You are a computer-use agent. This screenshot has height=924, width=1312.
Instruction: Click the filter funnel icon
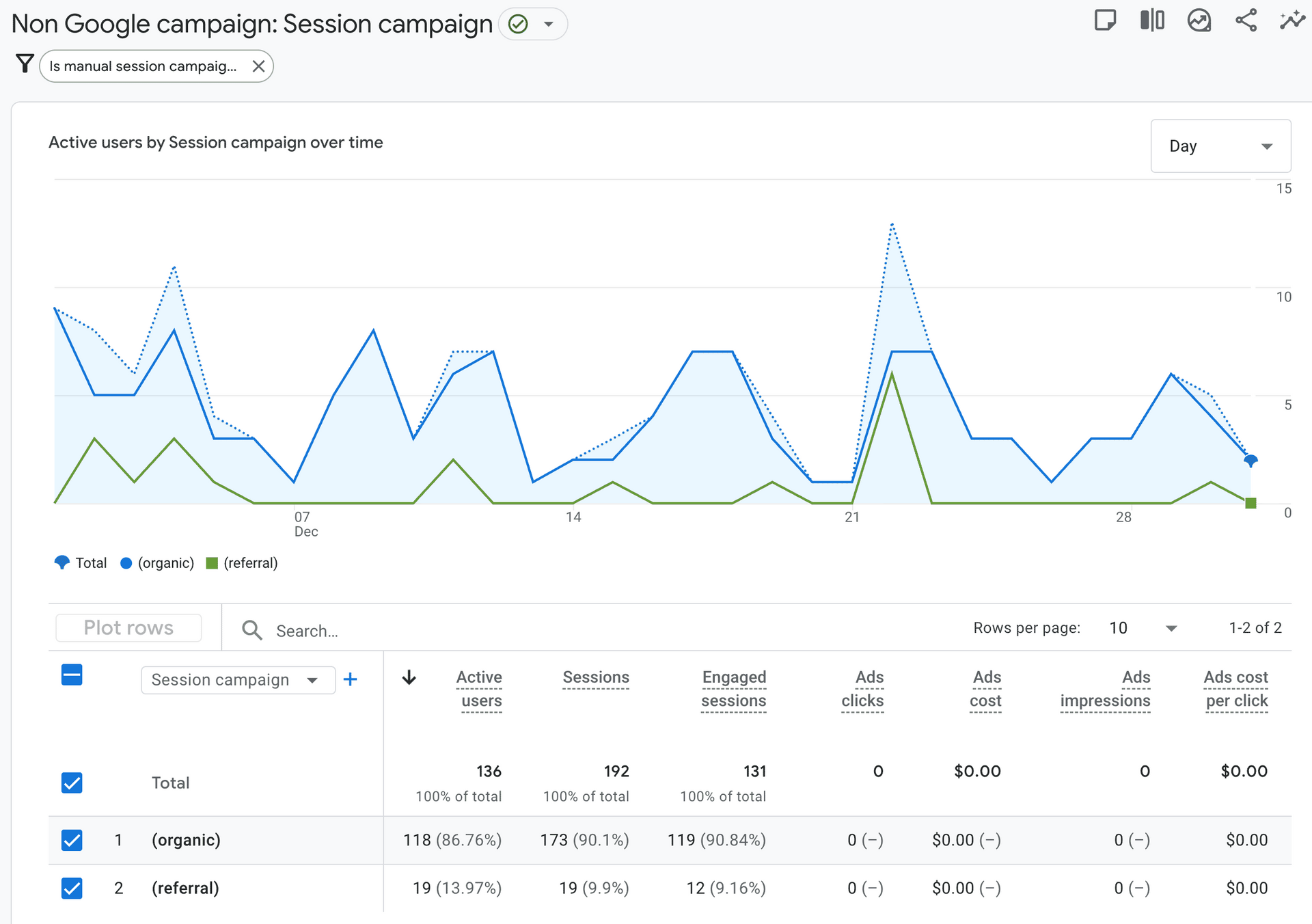coord(25,64)
